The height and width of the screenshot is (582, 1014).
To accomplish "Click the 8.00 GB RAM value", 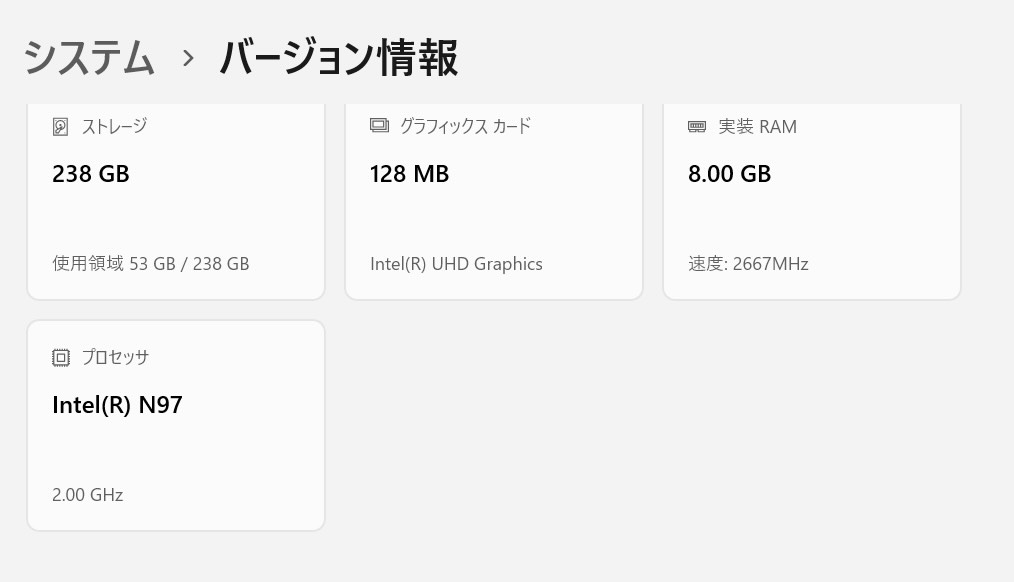I will pos(729,174).
